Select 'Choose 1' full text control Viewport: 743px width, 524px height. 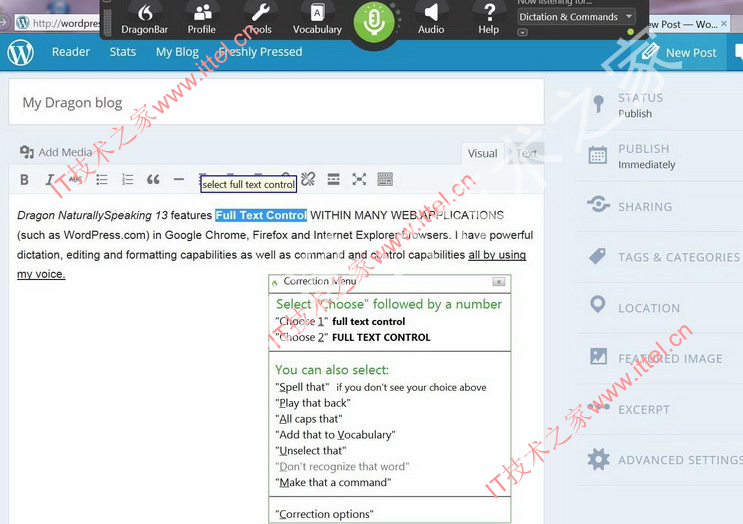(x=340, y=321)
